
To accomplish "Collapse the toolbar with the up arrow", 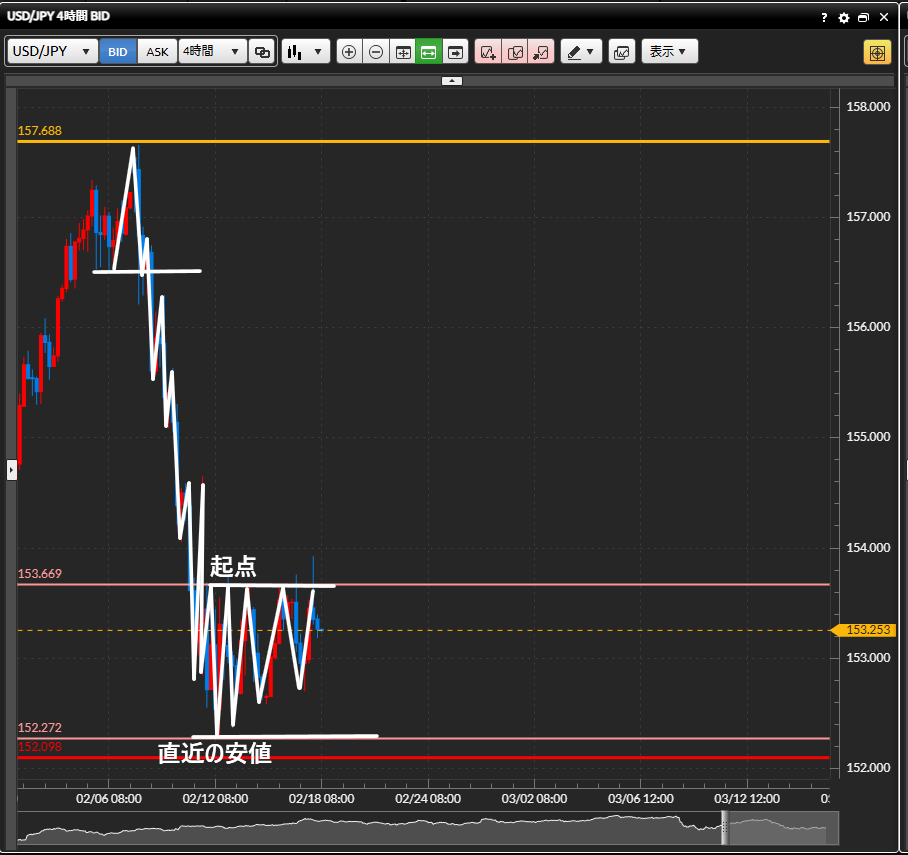I will [452, 80].
